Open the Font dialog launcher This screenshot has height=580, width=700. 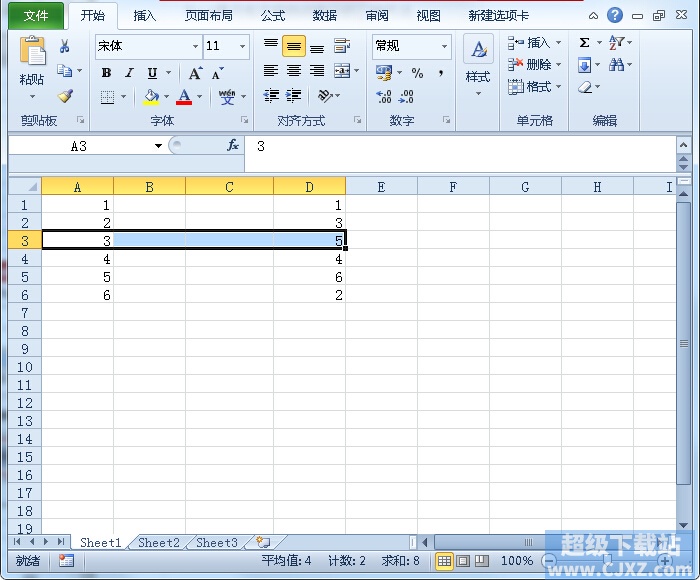(245, 120)
